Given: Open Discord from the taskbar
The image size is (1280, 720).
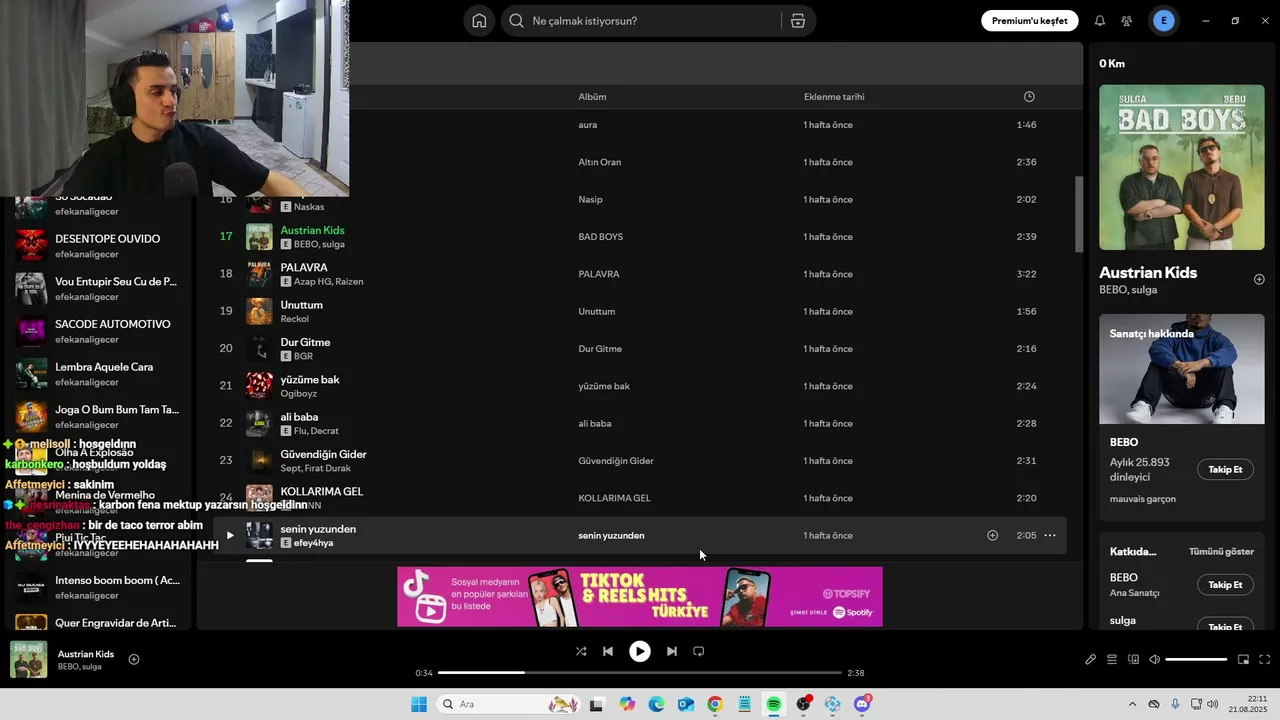Looking at the screenshot, I should (x=862, y=705).
